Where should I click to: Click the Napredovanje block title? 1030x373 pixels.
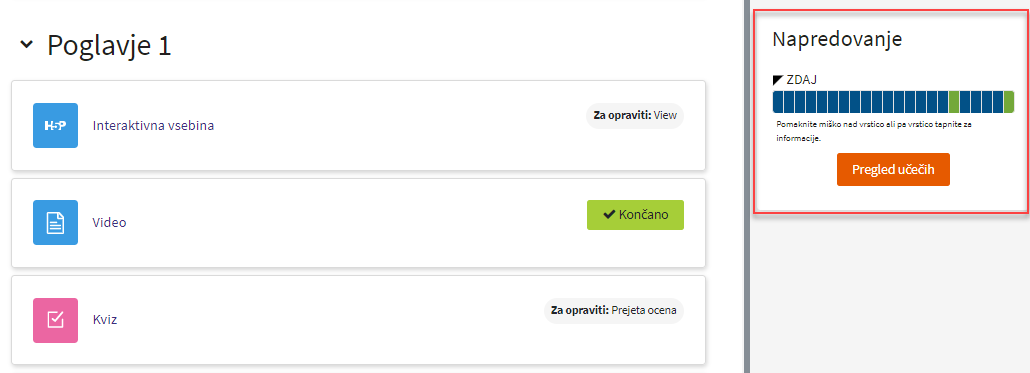[837, 39]
